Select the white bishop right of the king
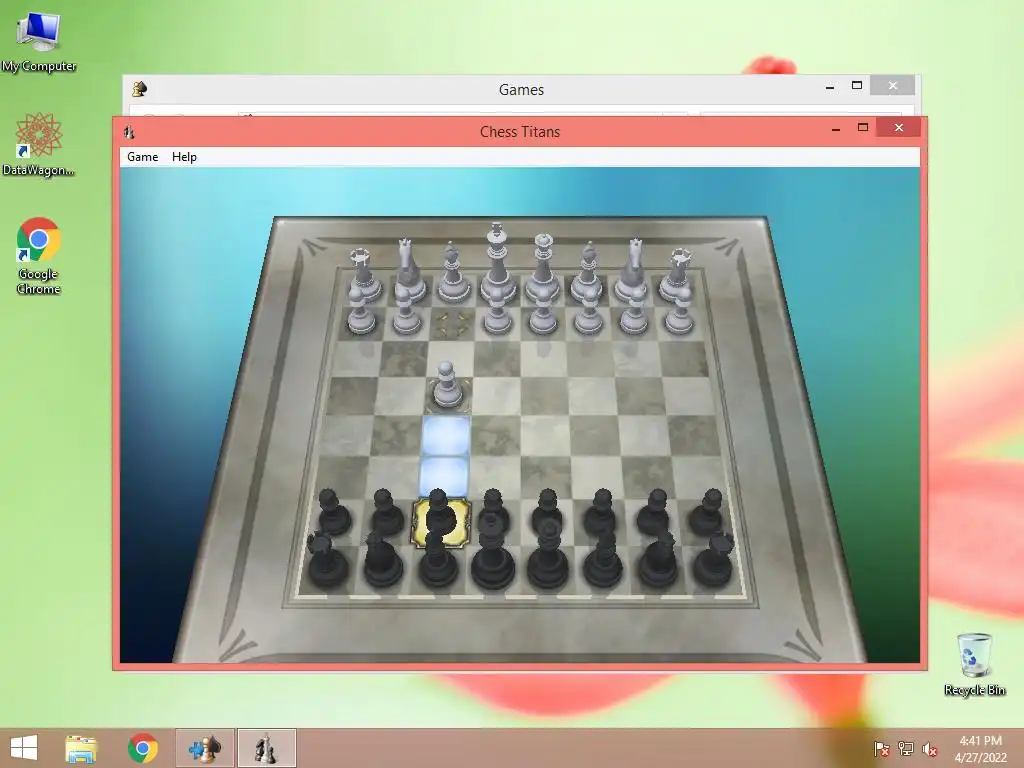 [587, 272]
